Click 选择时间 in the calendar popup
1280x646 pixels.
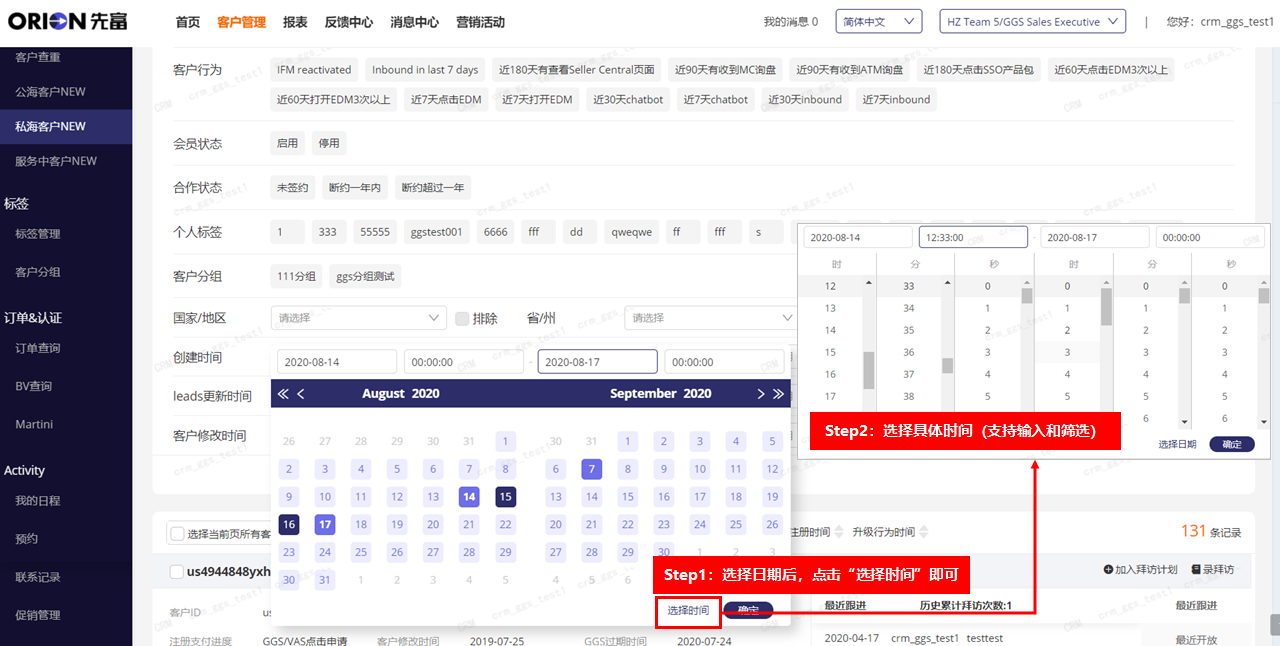tap(688, 611)
